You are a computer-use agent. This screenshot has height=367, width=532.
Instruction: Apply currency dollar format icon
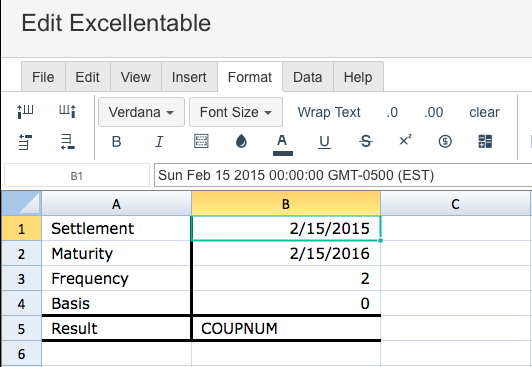click(445, 141)
